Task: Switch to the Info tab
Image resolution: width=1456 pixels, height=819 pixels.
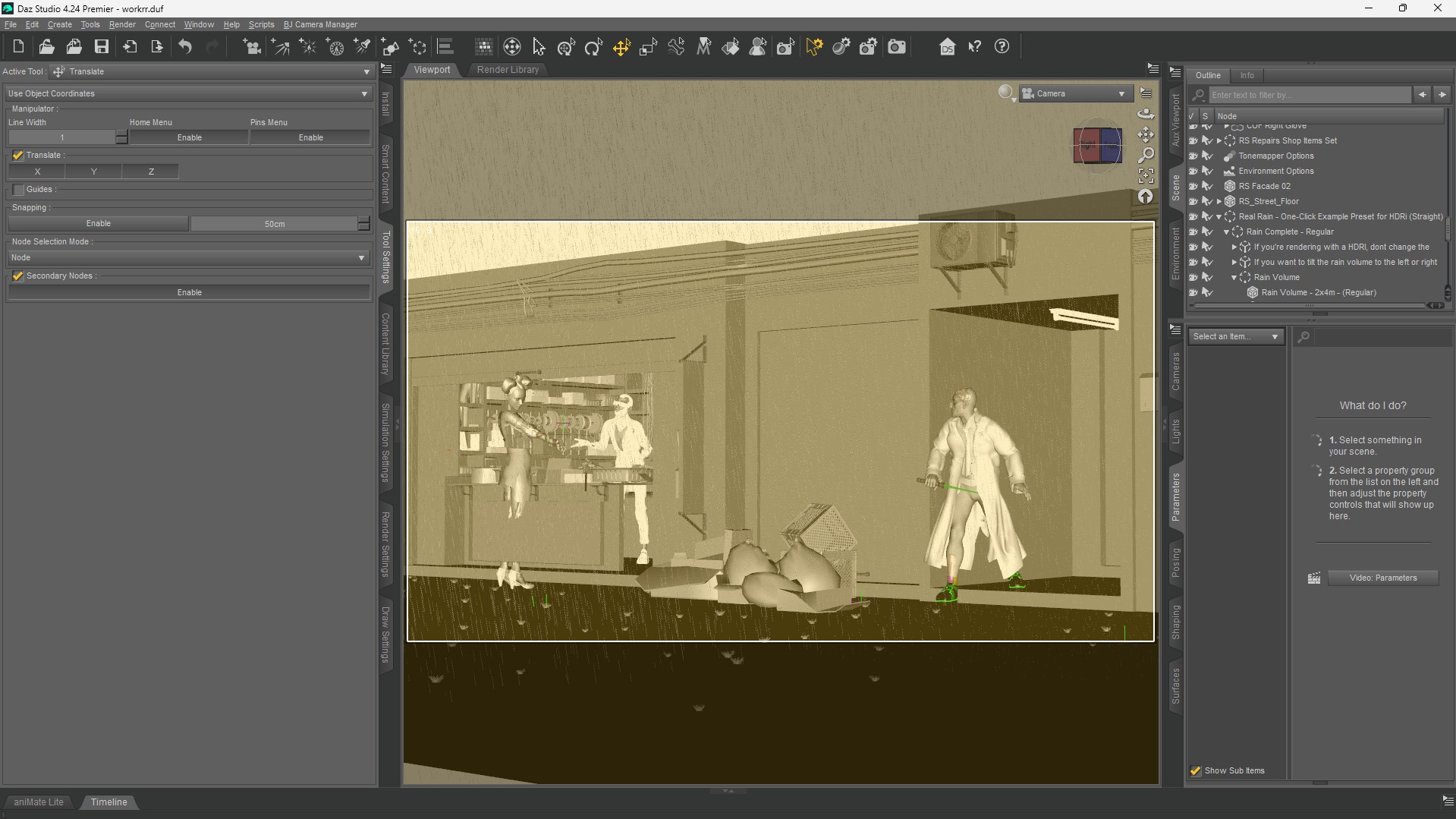Action: (x=1247, y=75)
